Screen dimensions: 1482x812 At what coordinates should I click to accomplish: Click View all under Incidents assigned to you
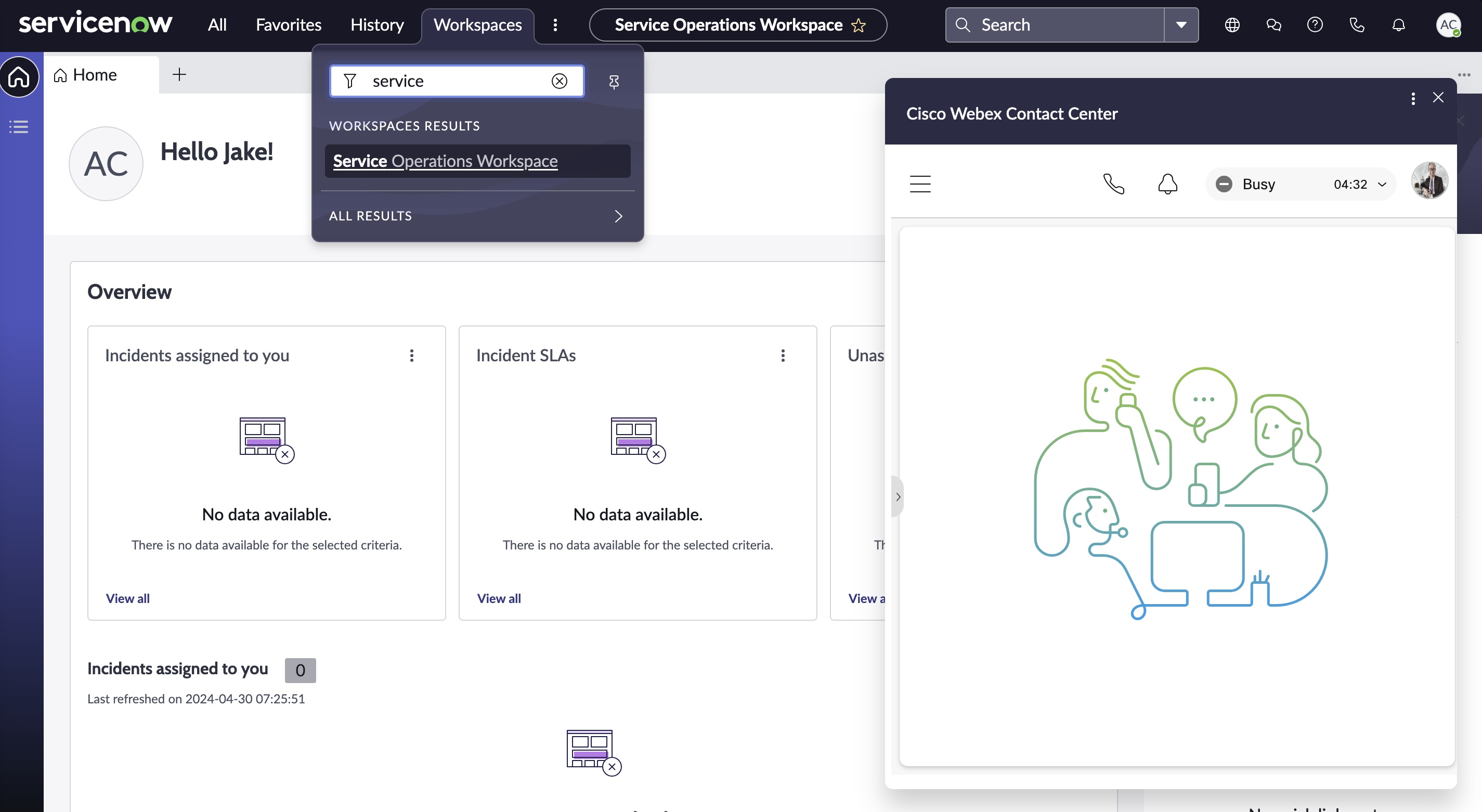click(127, 598)
